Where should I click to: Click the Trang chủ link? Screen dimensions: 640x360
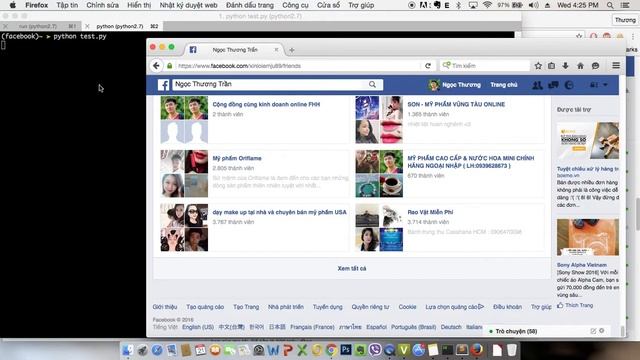click(504, 85)
